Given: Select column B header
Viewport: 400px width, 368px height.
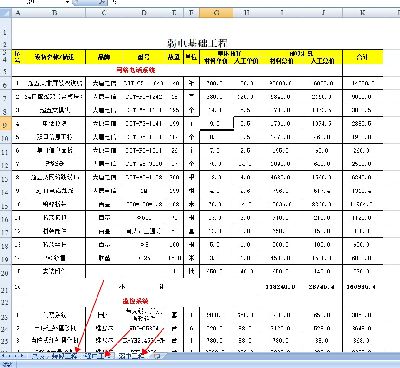Looking at the screenshot, I should [54, 13].
